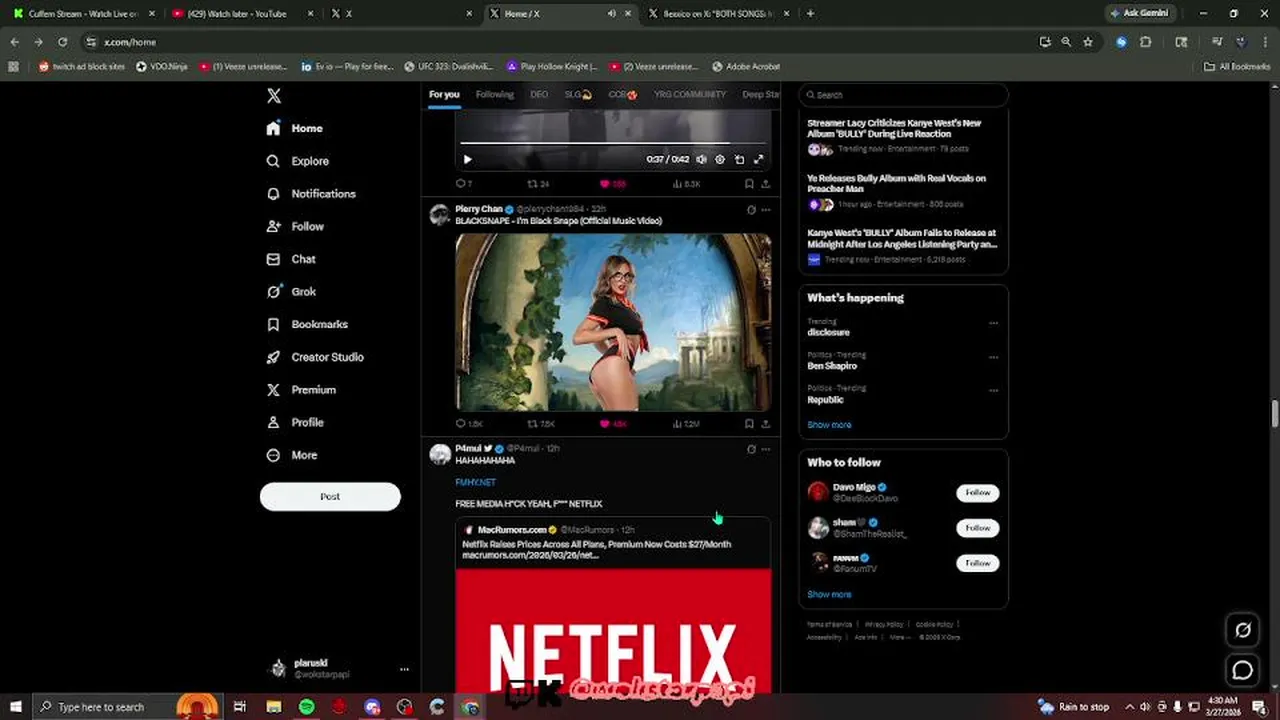Open more options on Pierry Chan post
The image size is (1280, 720).
point(766,210)
